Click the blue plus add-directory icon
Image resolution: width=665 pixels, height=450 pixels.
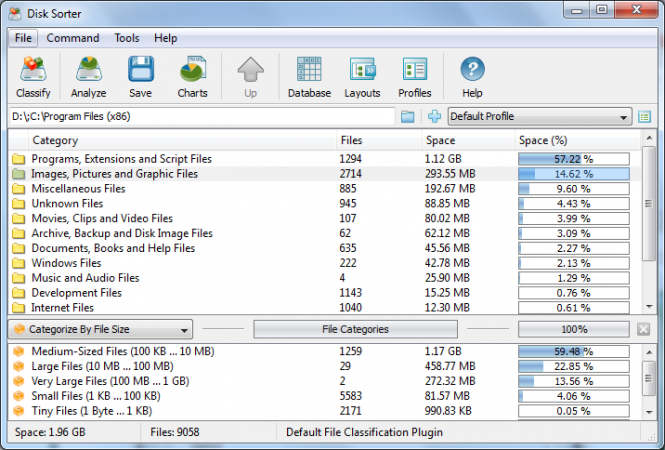click(x=434, y=117)
